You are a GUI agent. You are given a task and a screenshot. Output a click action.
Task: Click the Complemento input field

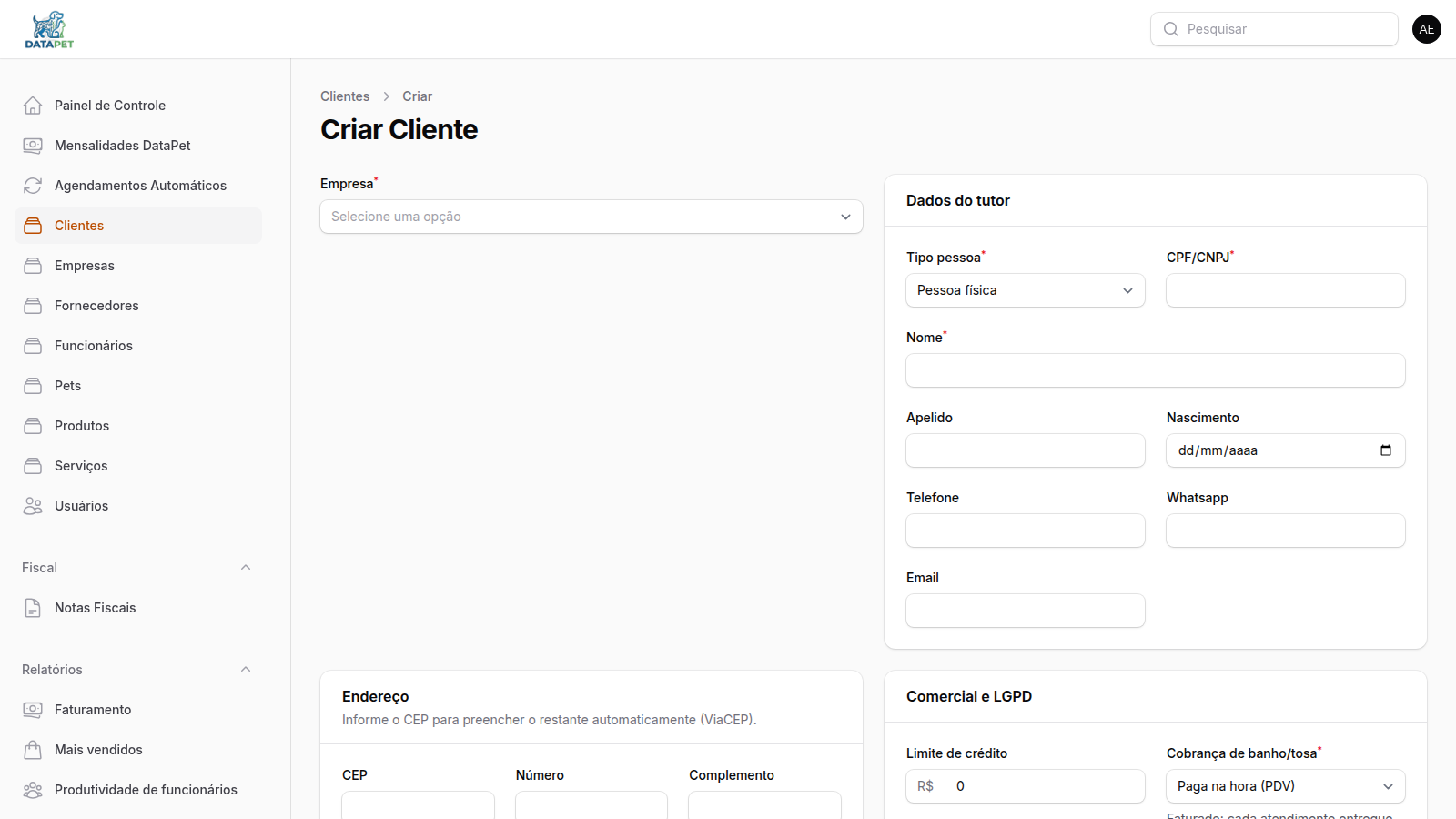[764, 805]
